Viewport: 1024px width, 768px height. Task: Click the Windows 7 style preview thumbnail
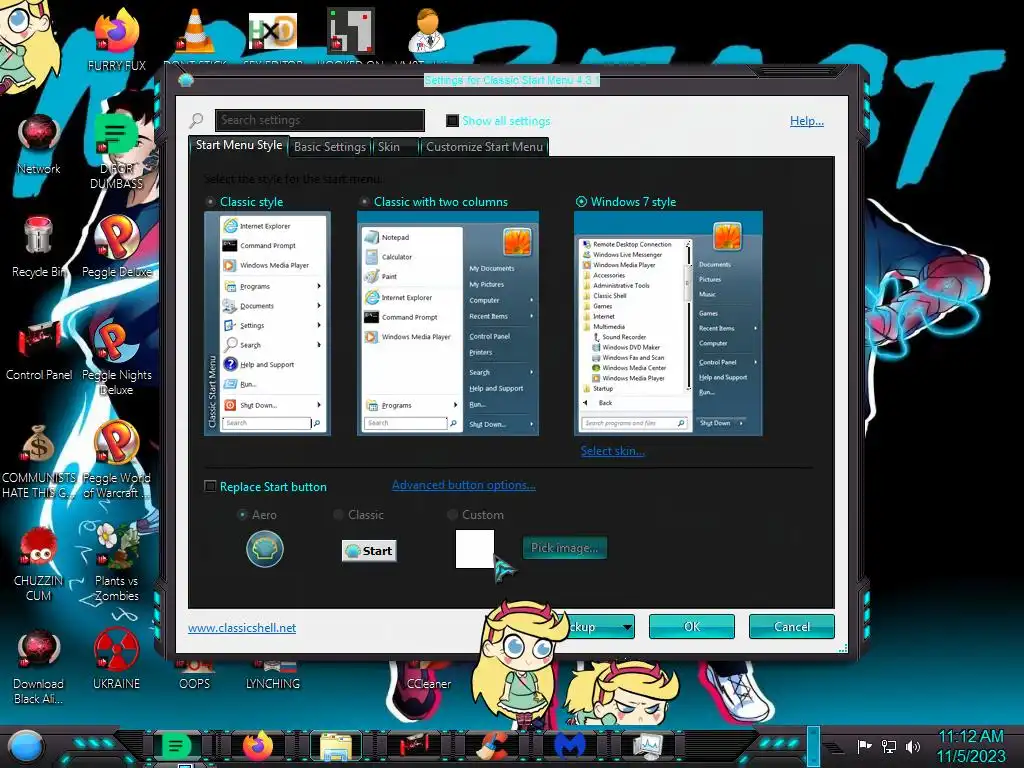668,323
